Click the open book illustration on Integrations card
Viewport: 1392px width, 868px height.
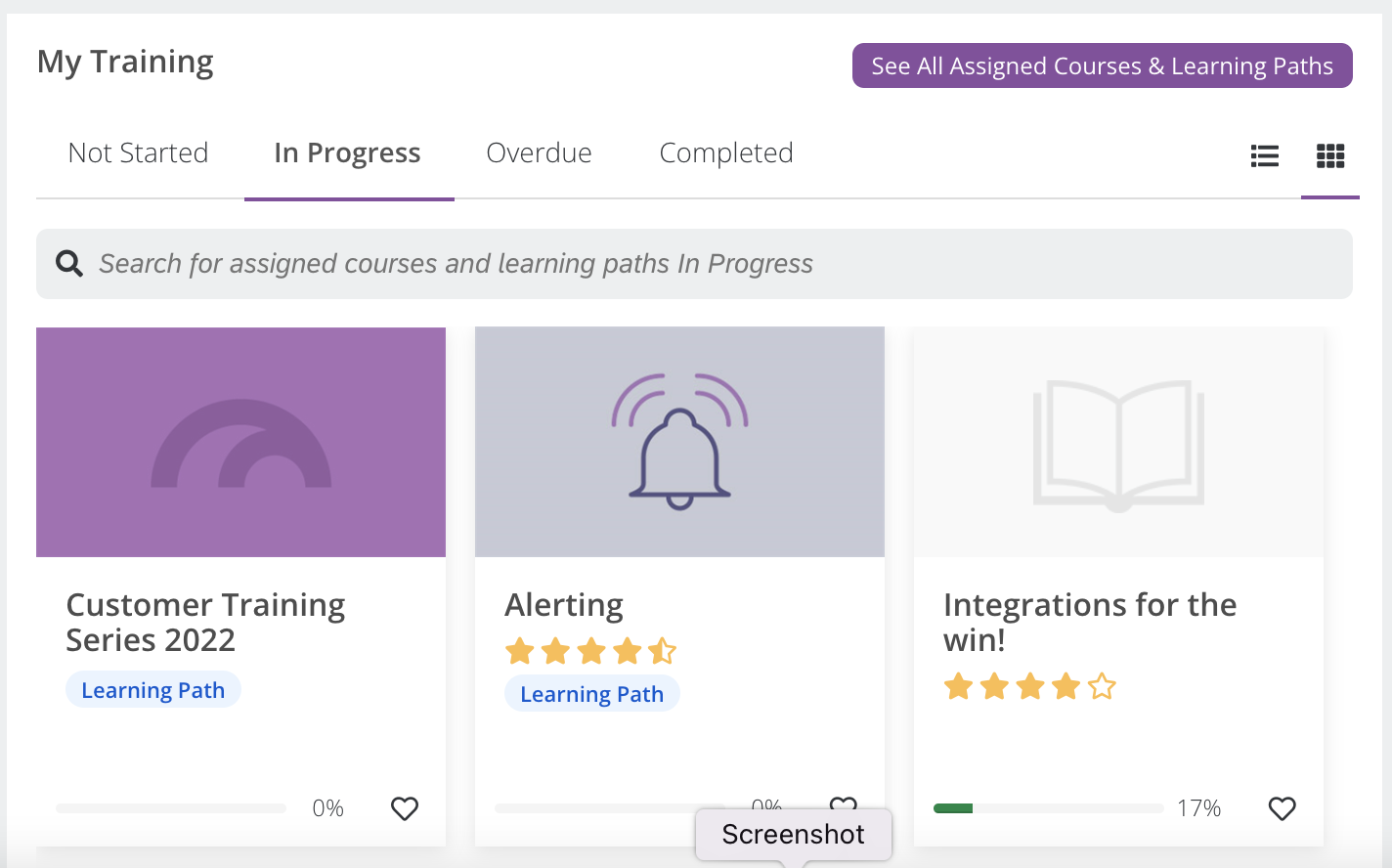[x=1117, y=442]
